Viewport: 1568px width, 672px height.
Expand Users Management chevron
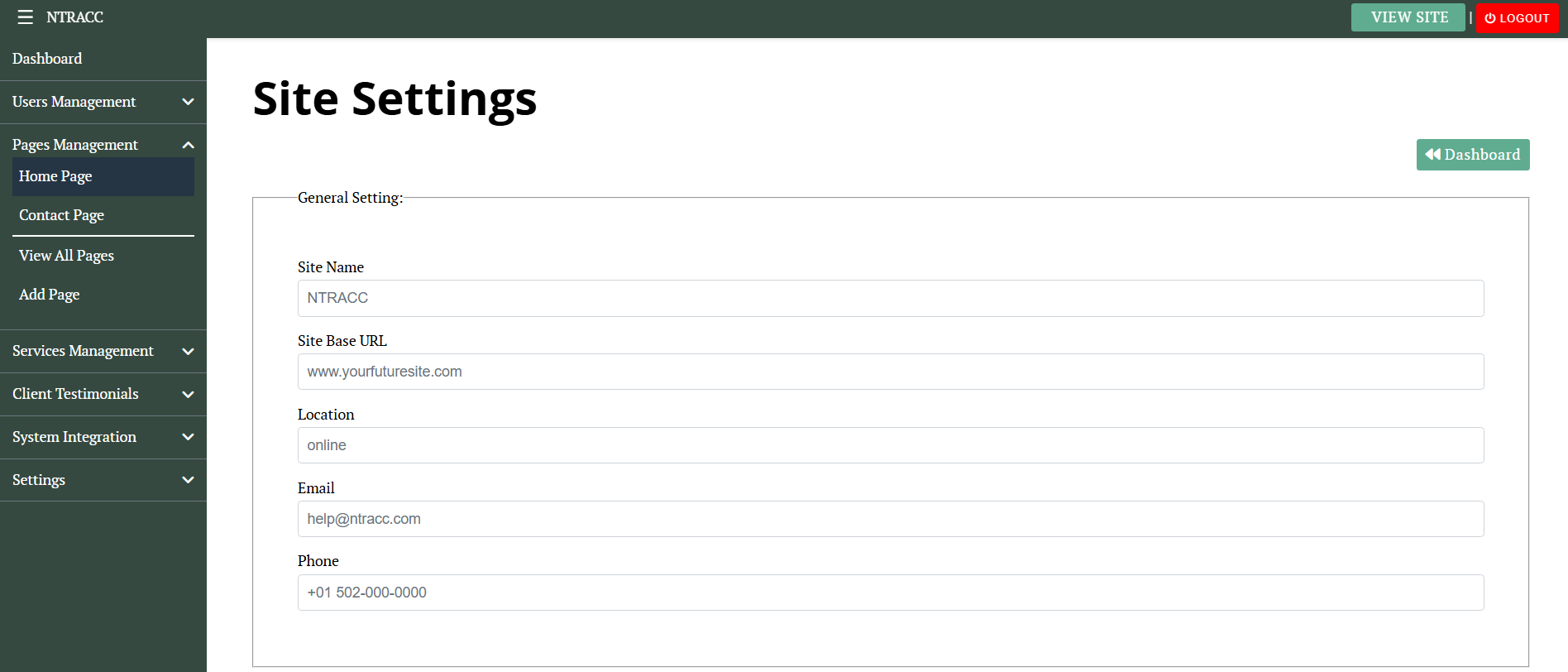pyautogui.click(x=188, y=102)
